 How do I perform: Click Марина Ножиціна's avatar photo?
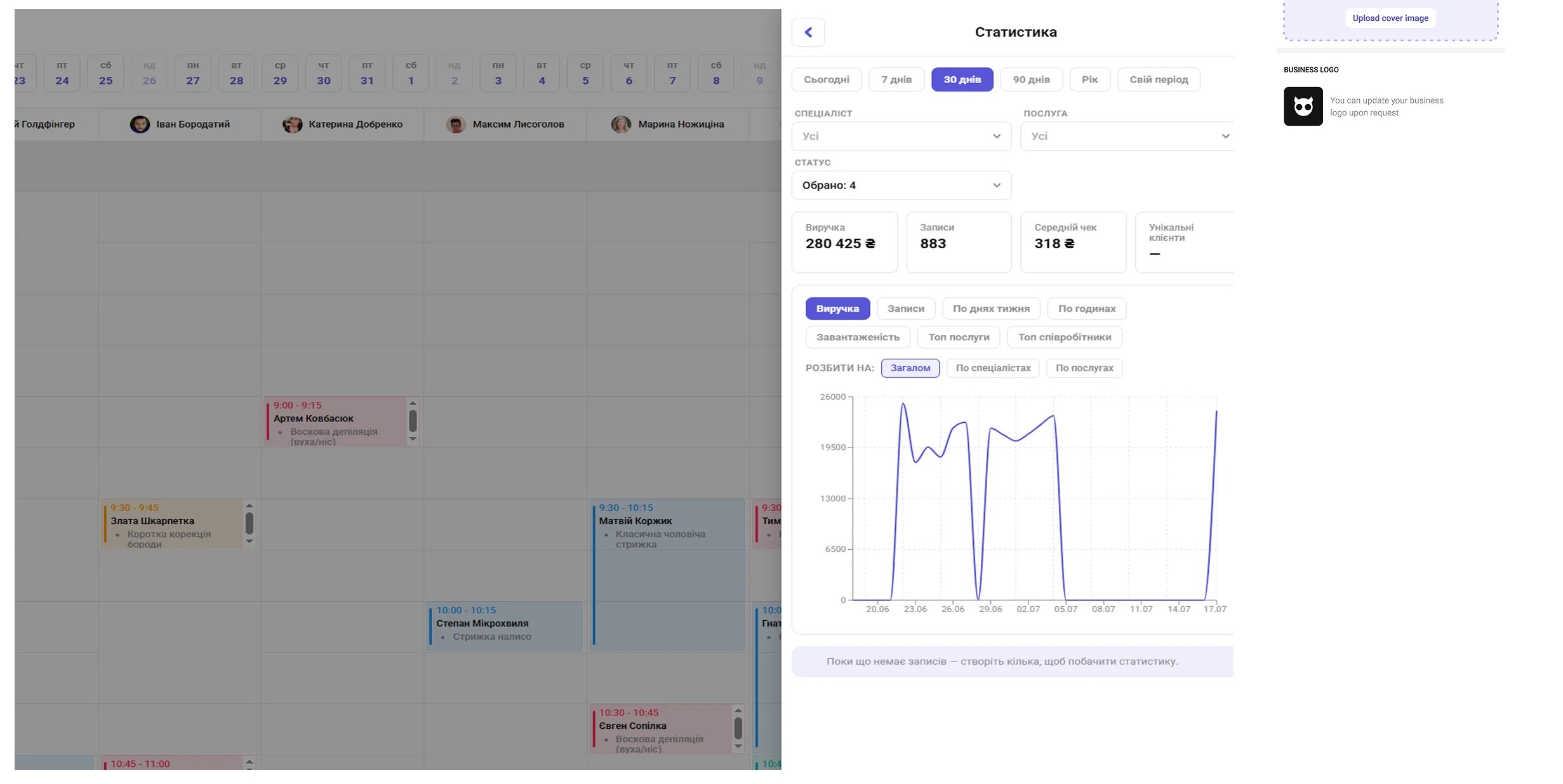click(x=621, y=124)
